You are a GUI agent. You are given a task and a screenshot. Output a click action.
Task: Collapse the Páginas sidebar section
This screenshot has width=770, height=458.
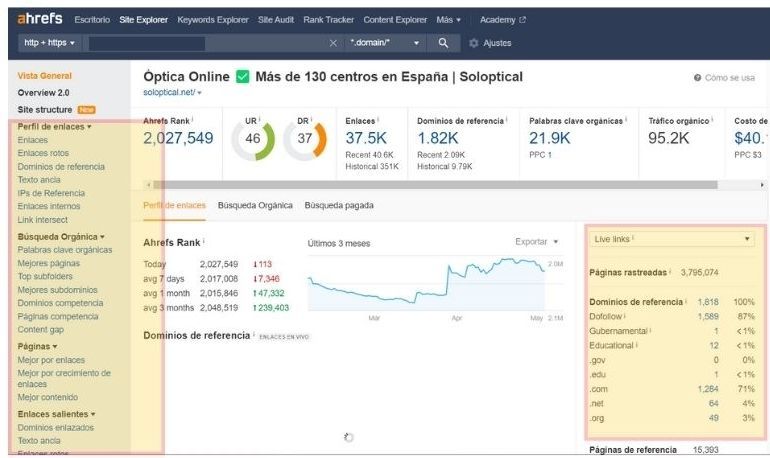coord(37,346)
